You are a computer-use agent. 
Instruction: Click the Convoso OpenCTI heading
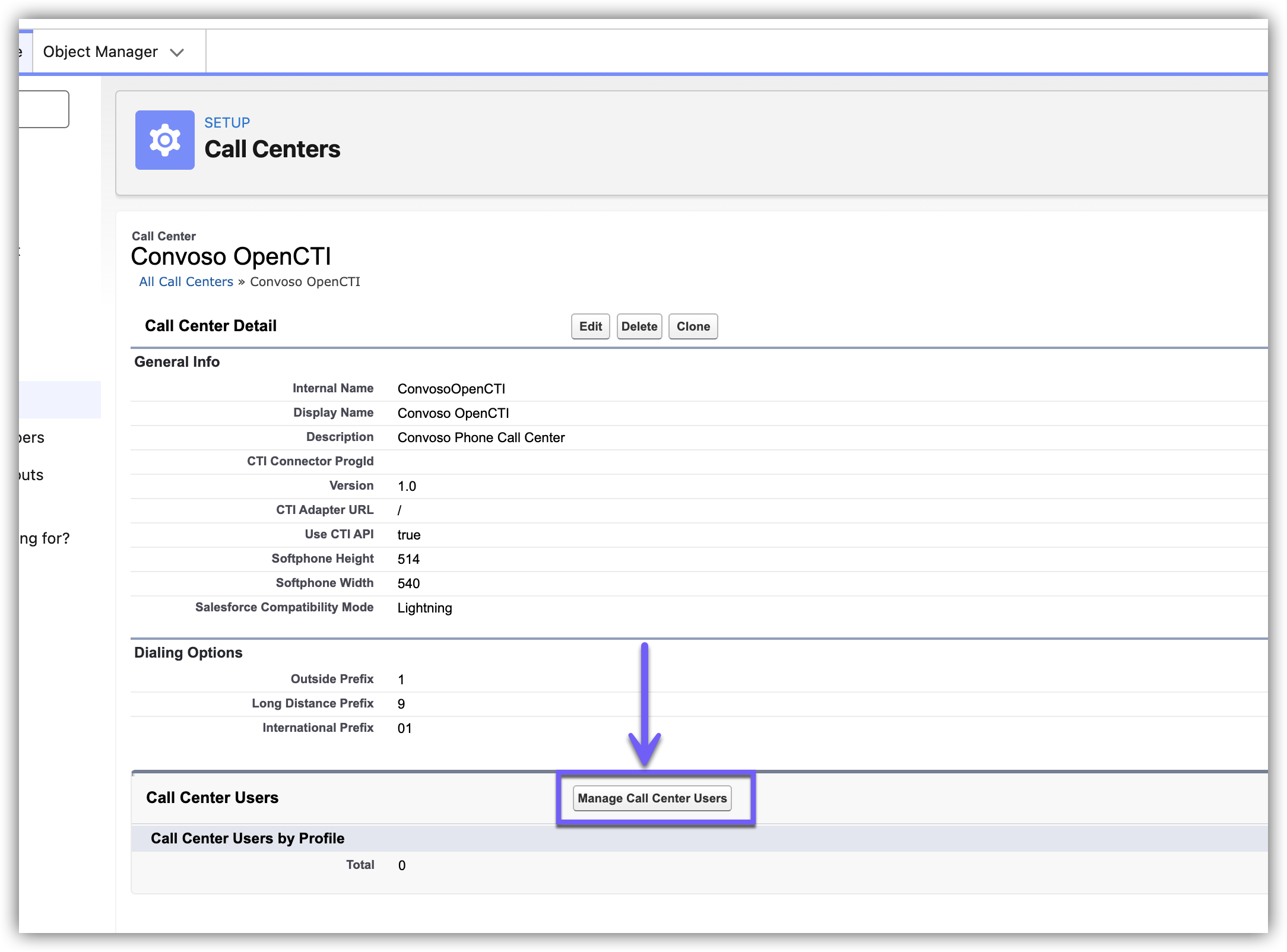[230, 256]
